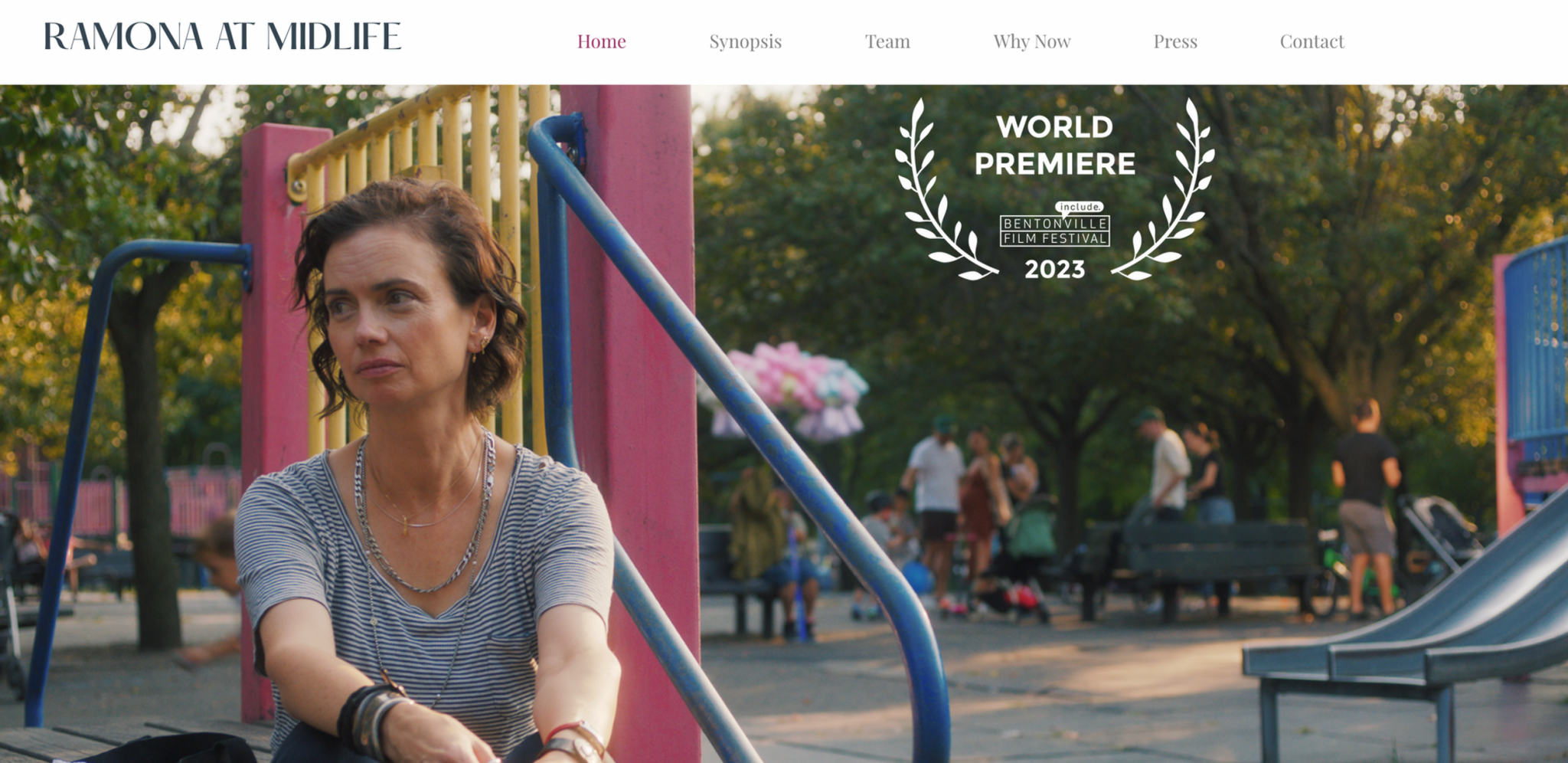Click the World Premiere laurel text
This screenshot has width=1568, height=763.
point(1054,146)
